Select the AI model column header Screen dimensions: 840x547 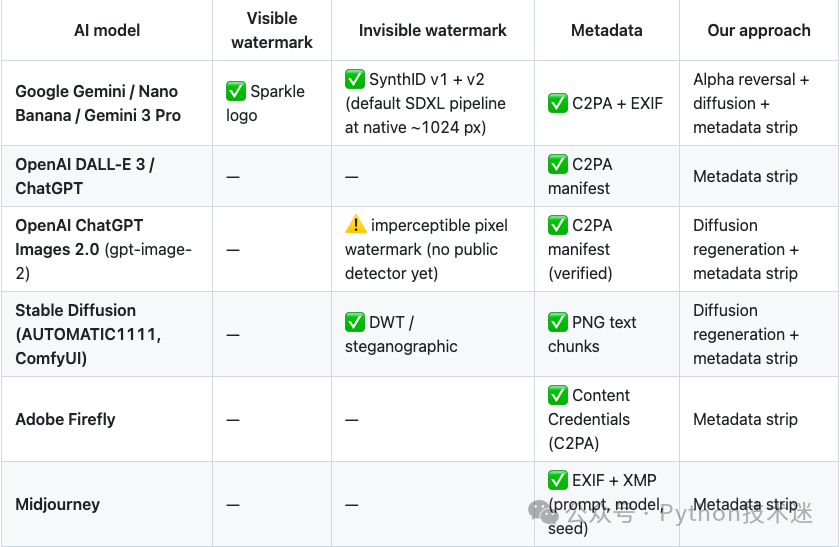click(107, 30)
